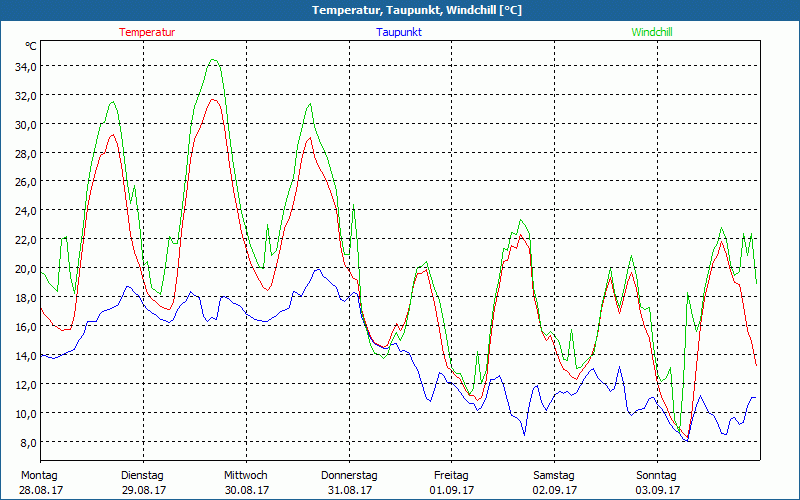This screenshot has width=800, height=500.
Task: Click the Freitag day label
Action: (x=452, y=475)
